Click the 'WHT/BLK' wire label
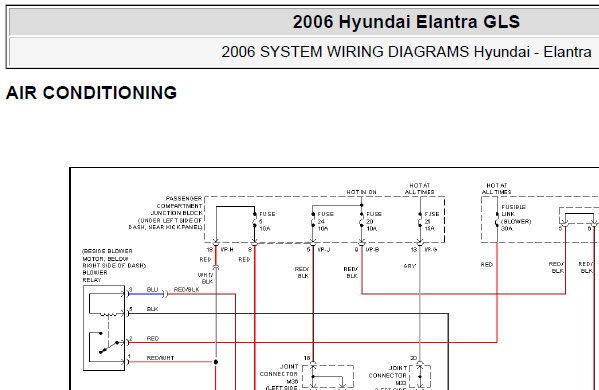The image size is (599, 390). click(206, 278)
